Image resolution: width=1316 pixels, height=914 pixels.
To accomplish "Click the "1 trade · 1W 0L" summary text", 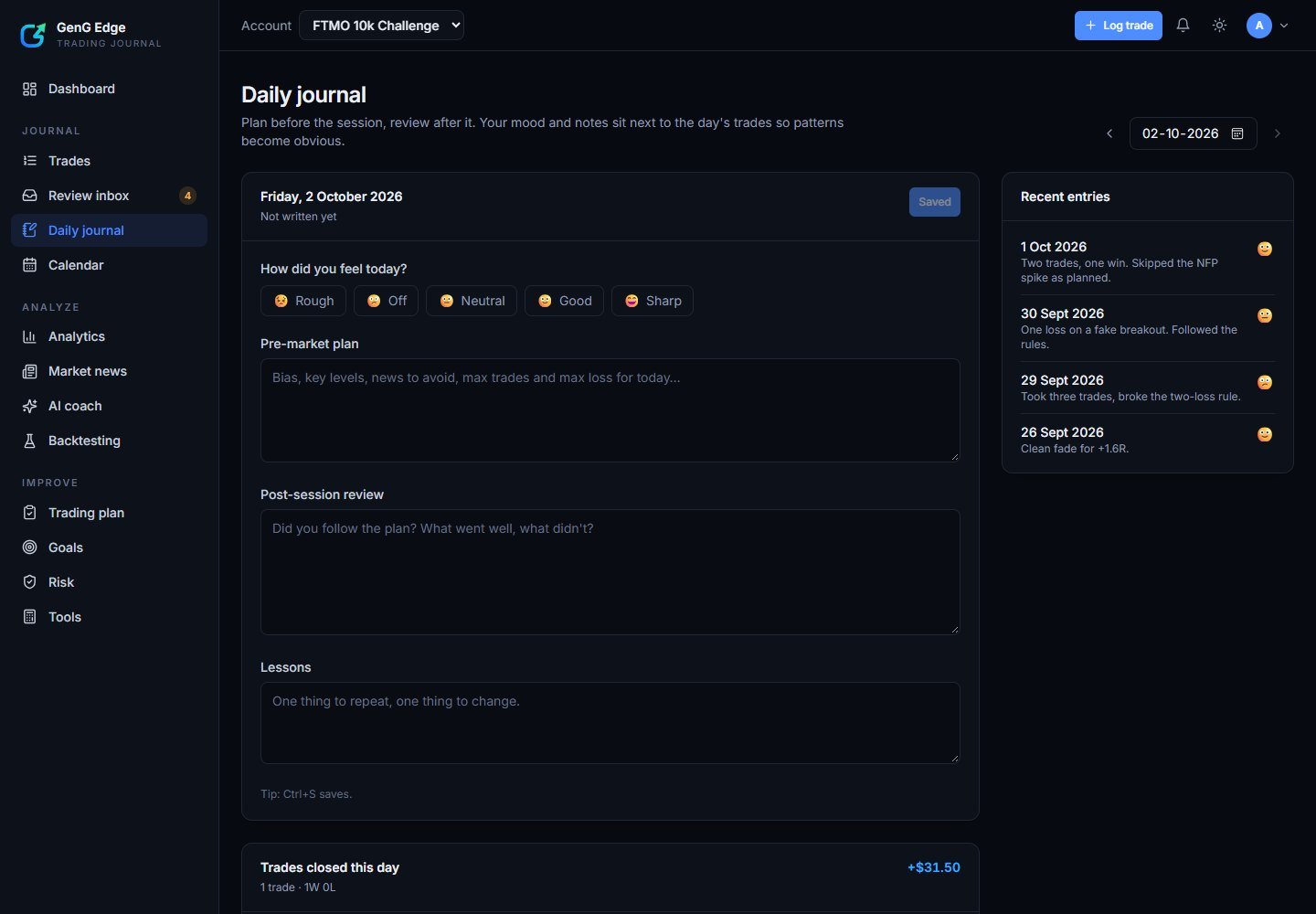I will pos(298,887).
